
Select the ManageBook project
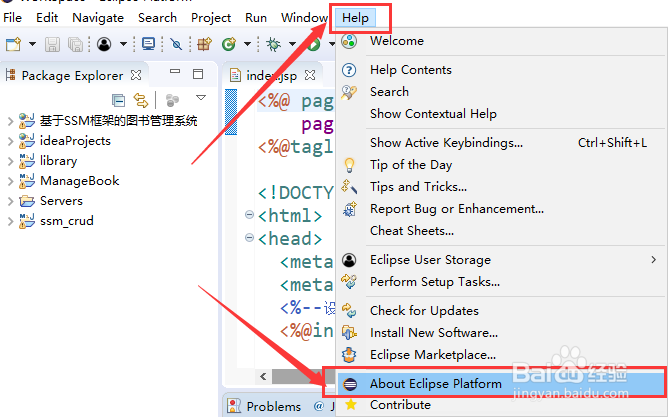(x=80, y=181)
